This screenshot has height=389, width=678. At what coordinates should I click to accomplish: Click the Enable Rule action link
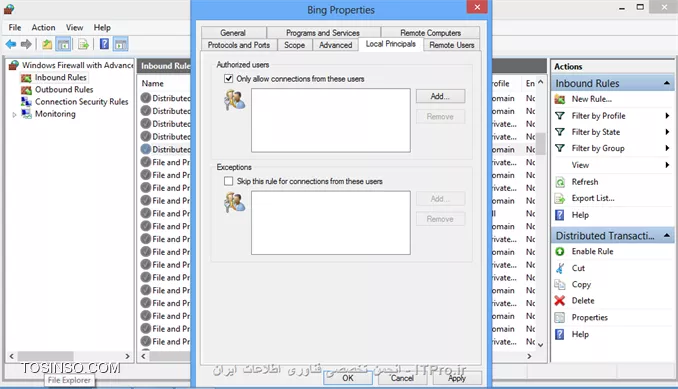[x=592, y=252]
